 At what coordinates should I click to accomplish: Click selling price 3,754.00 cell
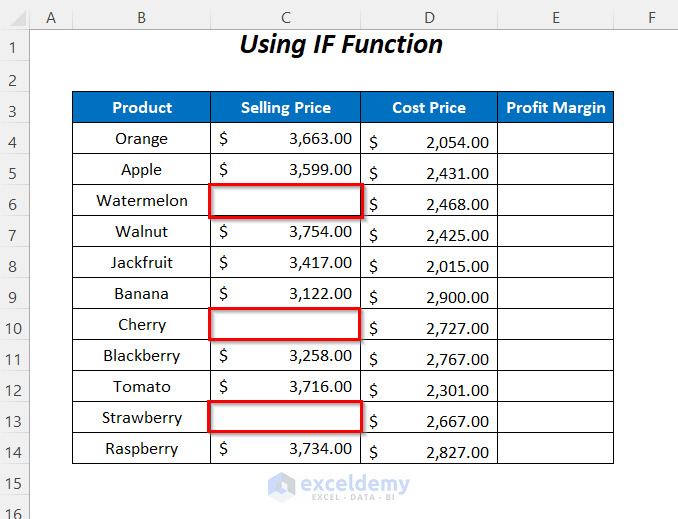coord(285,231)
